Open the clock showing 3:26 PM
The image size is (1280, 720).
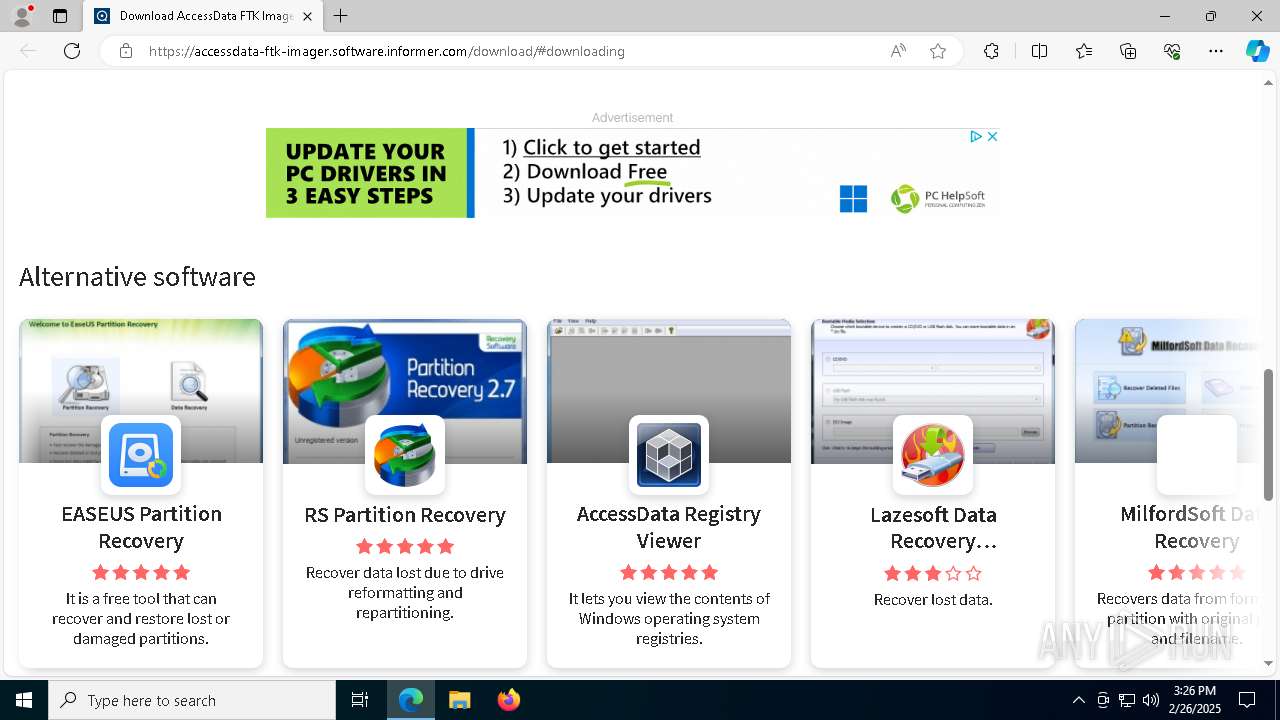pyautogui.click(x=1195, y=700)
